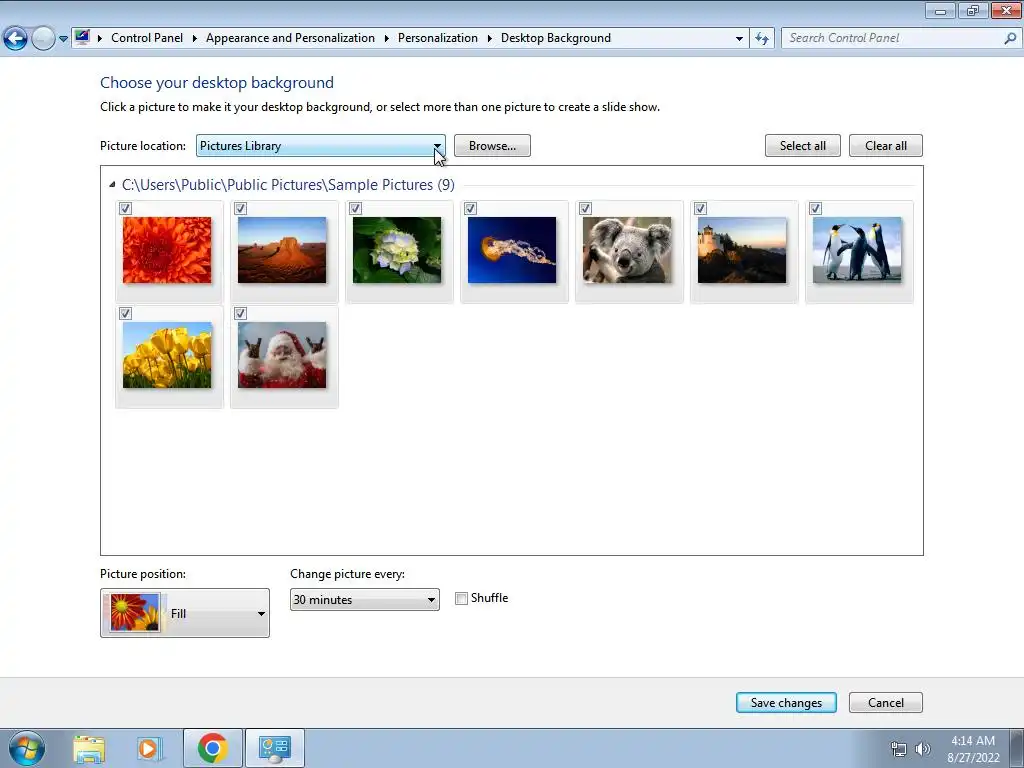Select the lighthouse thumbnail
The height and width of the screenshot is (768, 1024).
point(742,250)
